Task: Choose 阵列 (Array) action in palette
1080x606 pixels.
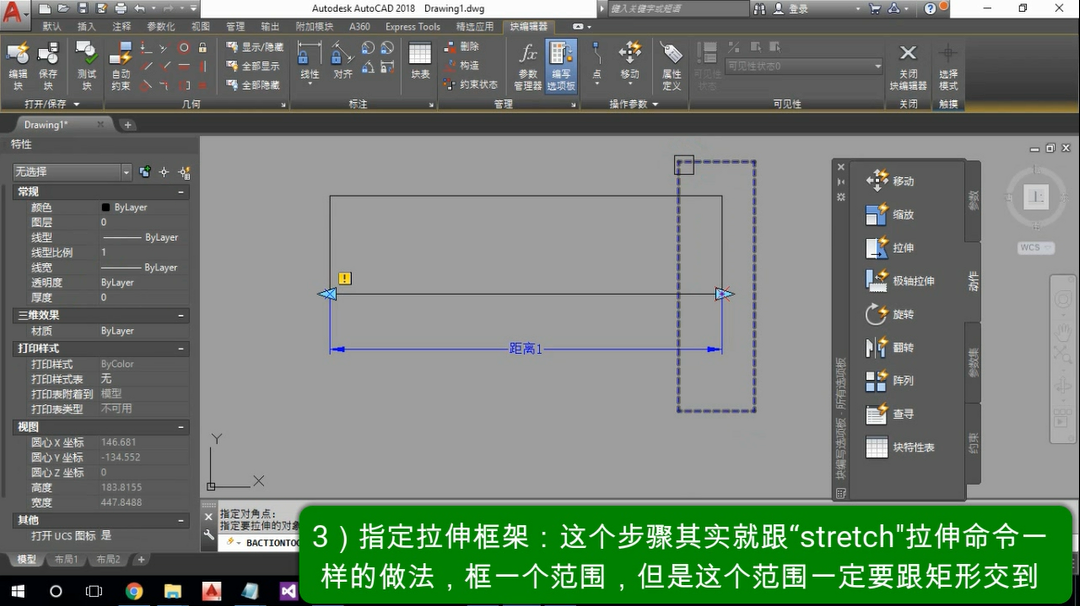Action: pyautogui.click(x=890, y=380)
